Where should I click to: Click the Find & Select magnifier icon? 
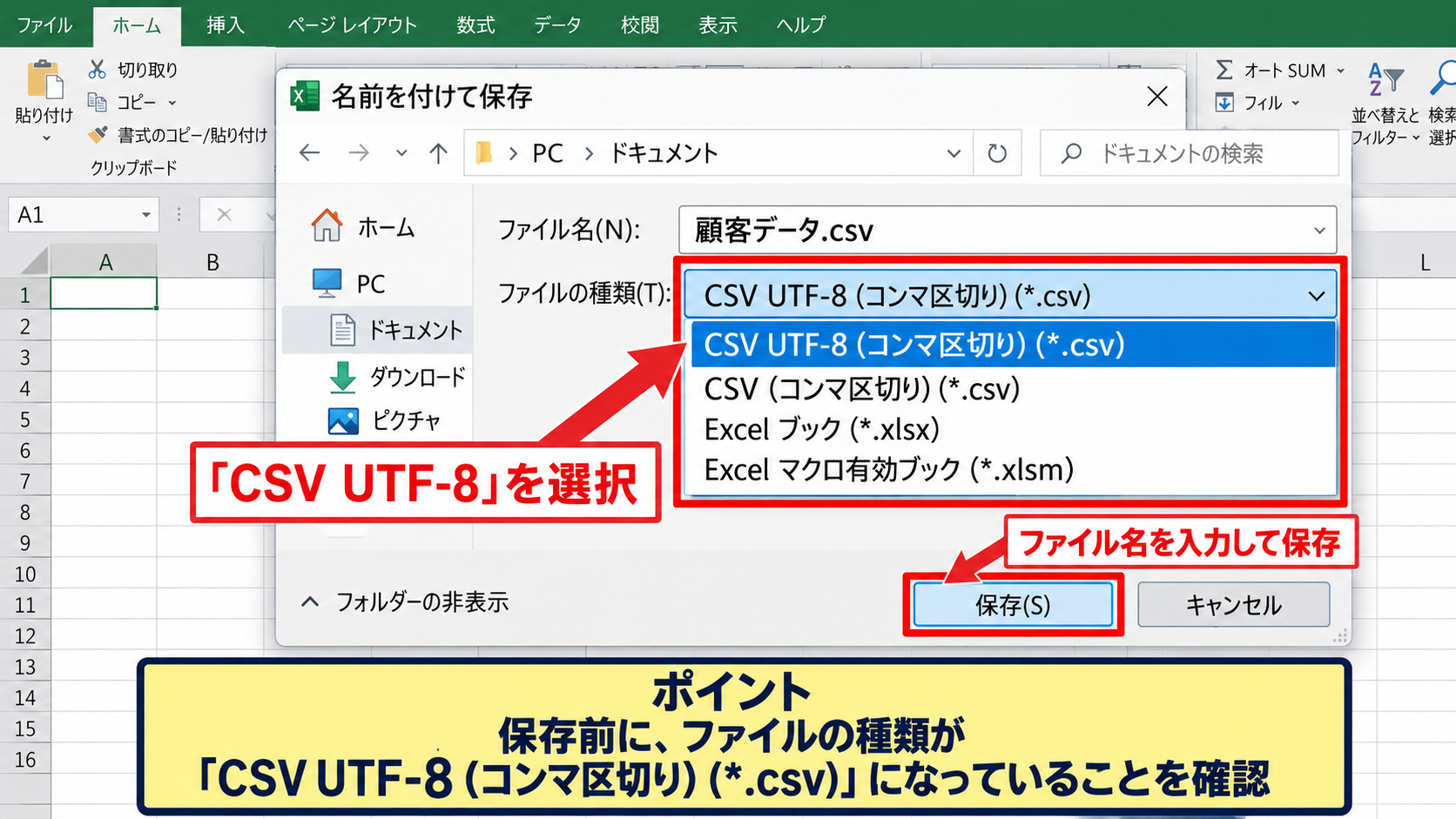coord(1442,78)
